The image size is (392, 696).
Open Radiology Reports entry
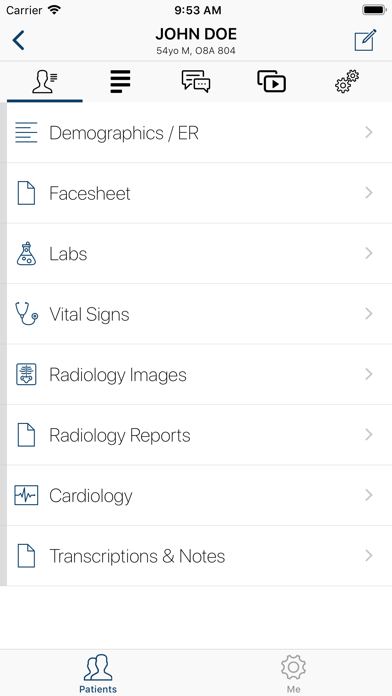coord(199,435)
